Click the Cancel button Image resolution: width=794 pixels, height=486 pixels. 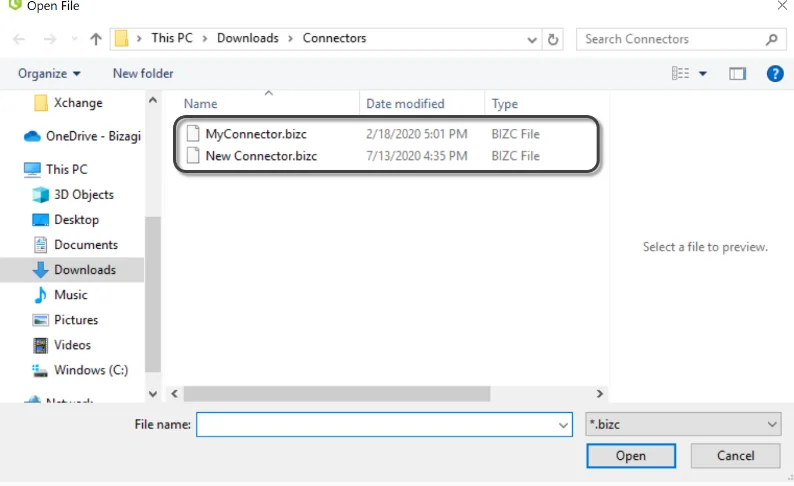[x=735, y=456]
